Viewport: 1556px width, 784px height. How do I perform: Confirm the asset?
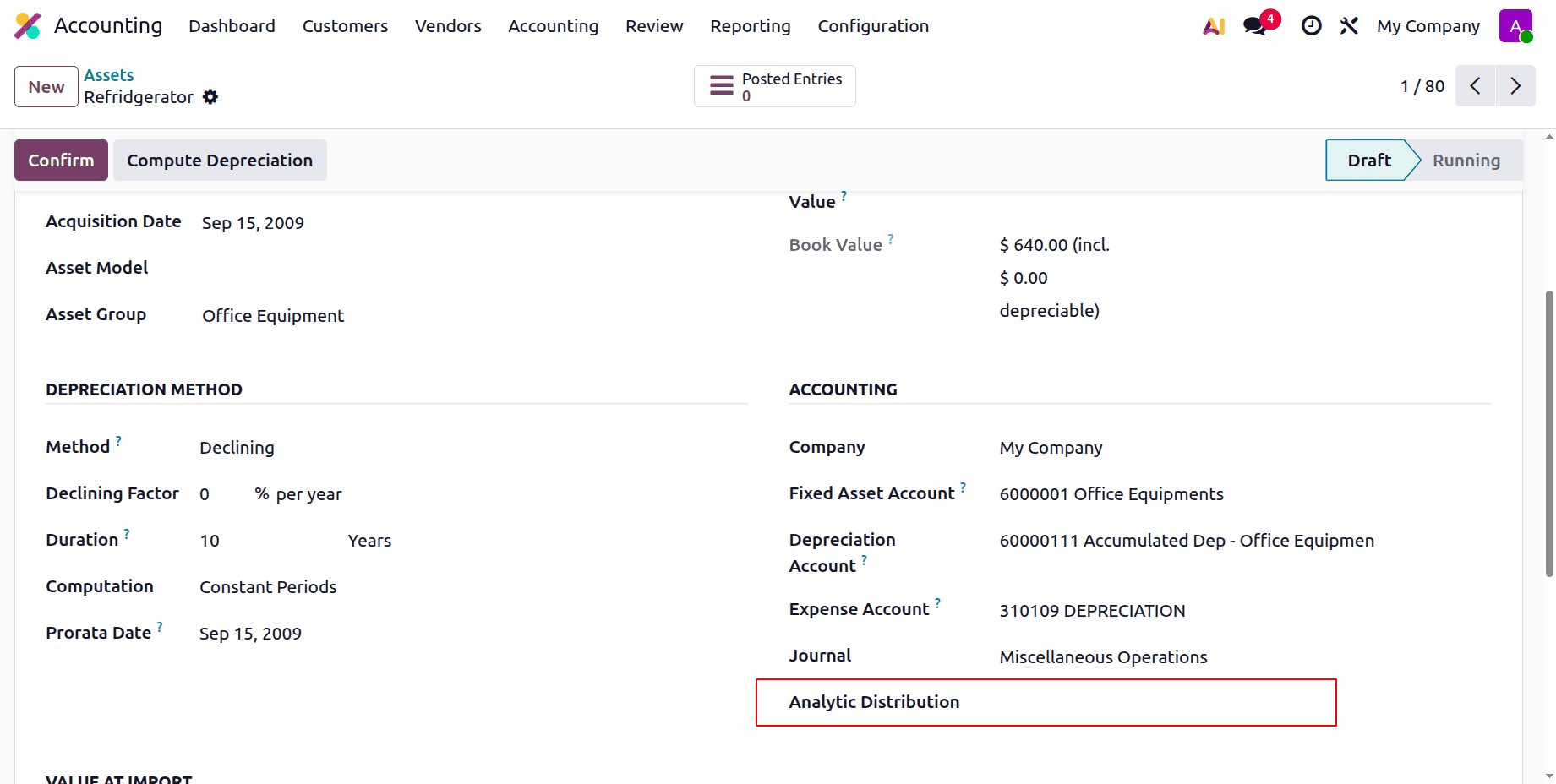(x=61, y=160)
